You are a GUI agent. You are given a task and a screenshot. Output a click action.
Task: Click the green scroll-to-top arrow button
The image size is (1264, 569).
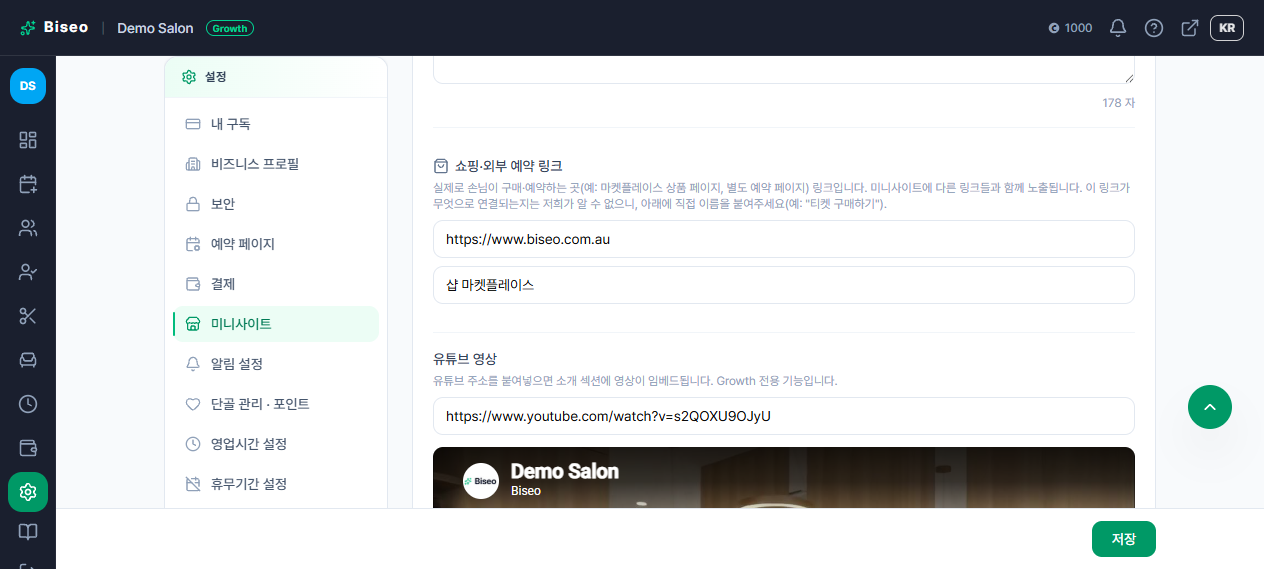click(x=1210, y=407)
